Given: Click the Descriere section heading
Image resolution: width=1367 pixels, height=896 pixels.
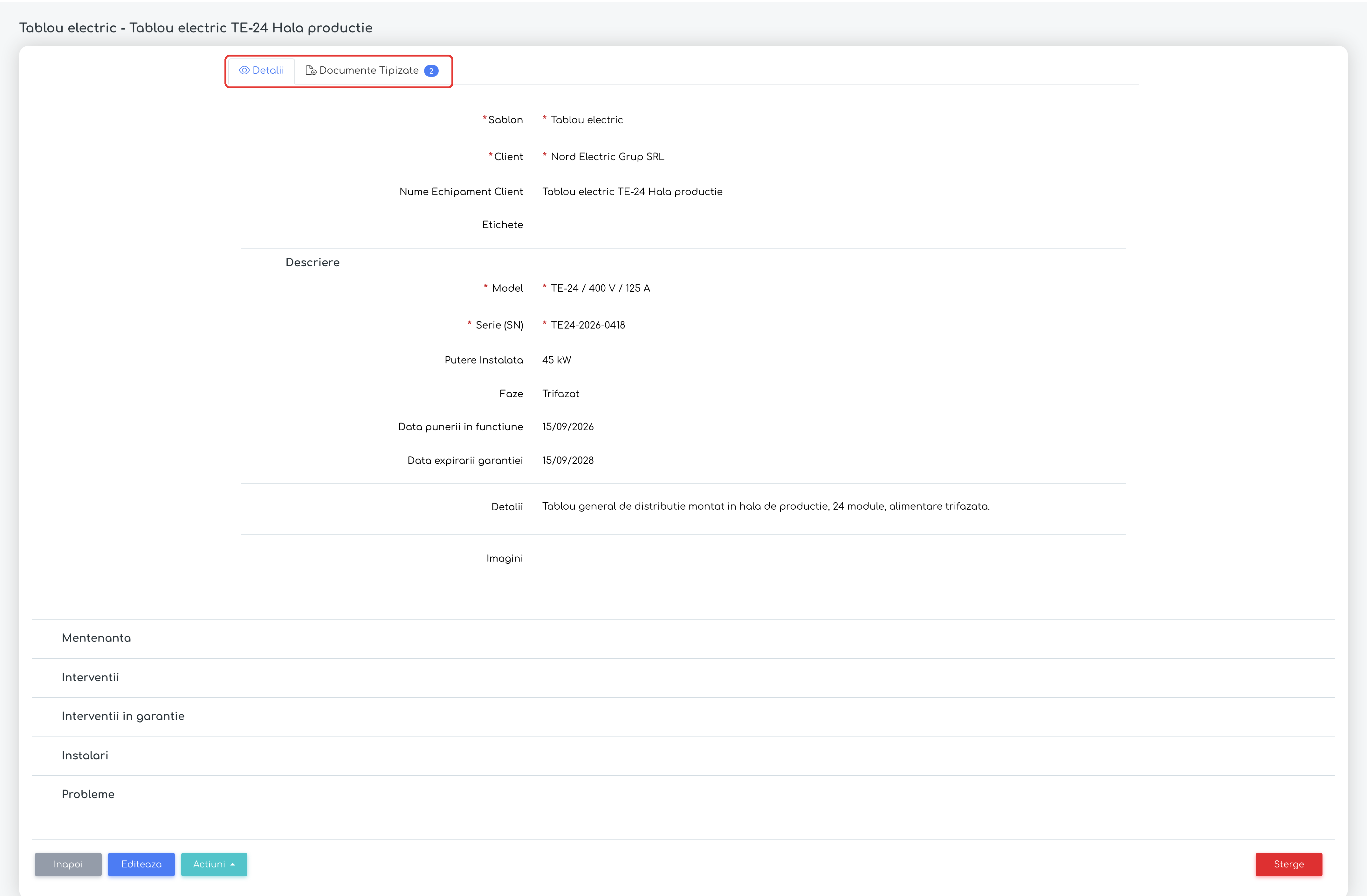Looking at the screenshot, I should pyautogui.click(x=313, y=262).
